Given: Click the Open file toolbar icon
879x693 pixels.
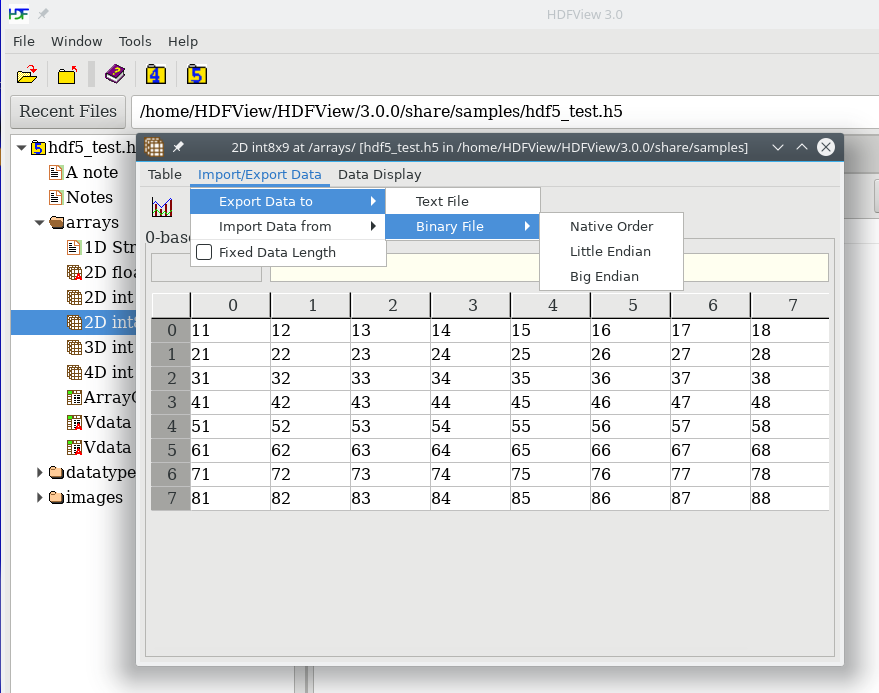Looking at the screenshot, I should click(27, 75).
